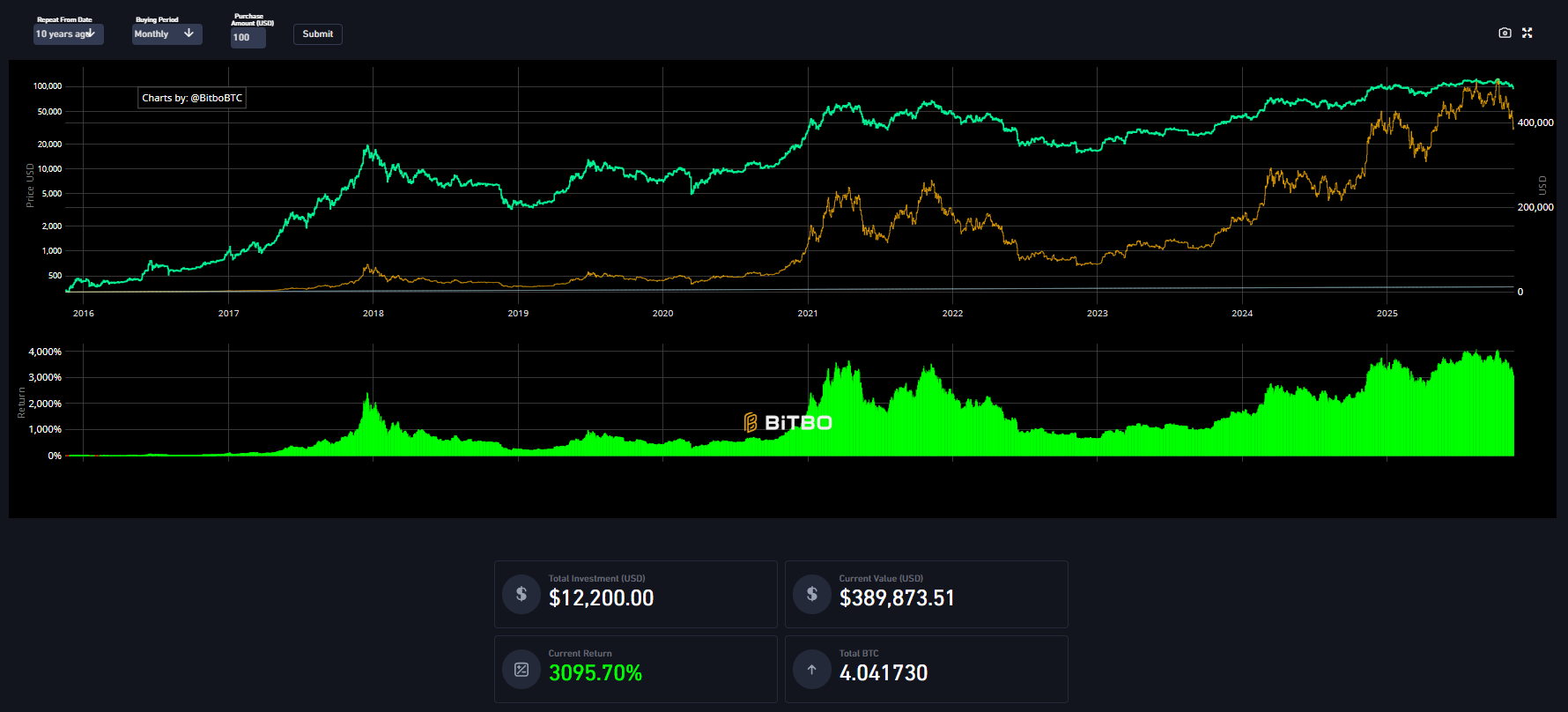
Task: Open the Repeat From Date dropdown
Action: (x=68, y=34)
